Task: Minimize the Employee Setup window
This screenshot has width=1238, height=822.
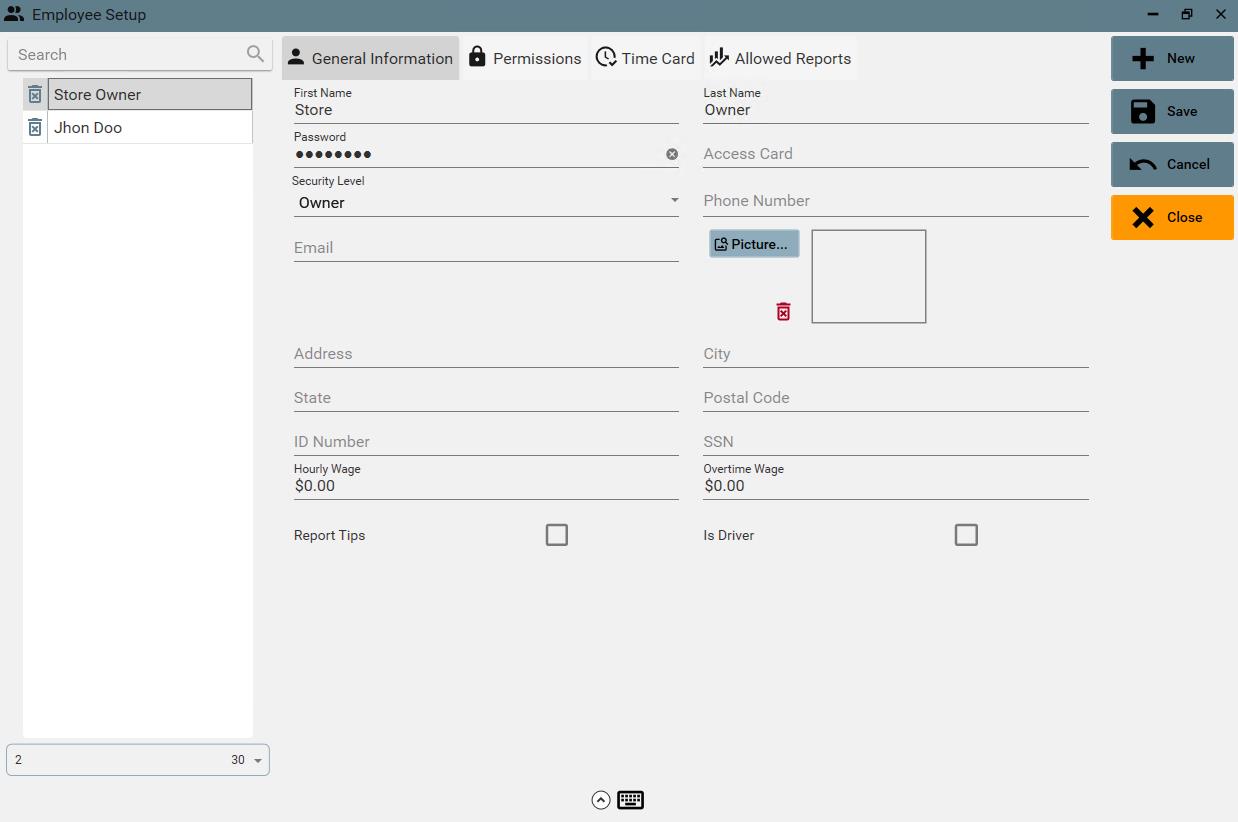Action: point(1153,15)
